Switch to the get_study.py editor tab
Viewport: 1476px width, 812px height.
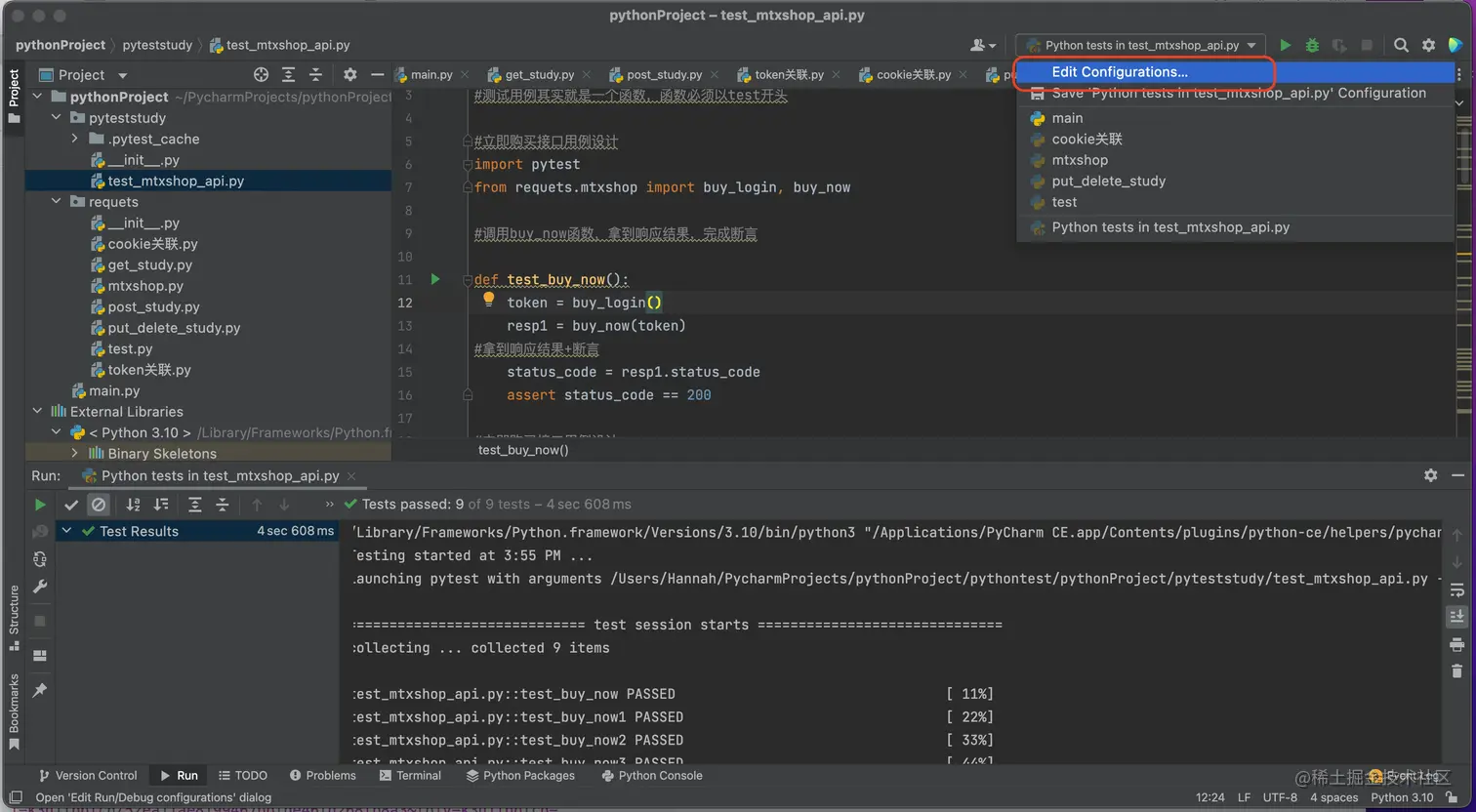[539, 74]
